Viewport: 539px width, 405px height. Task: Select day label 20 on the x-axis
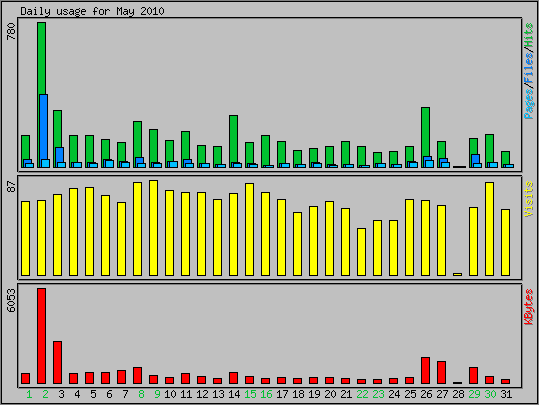pyautogui.click(x=330, y=394)
